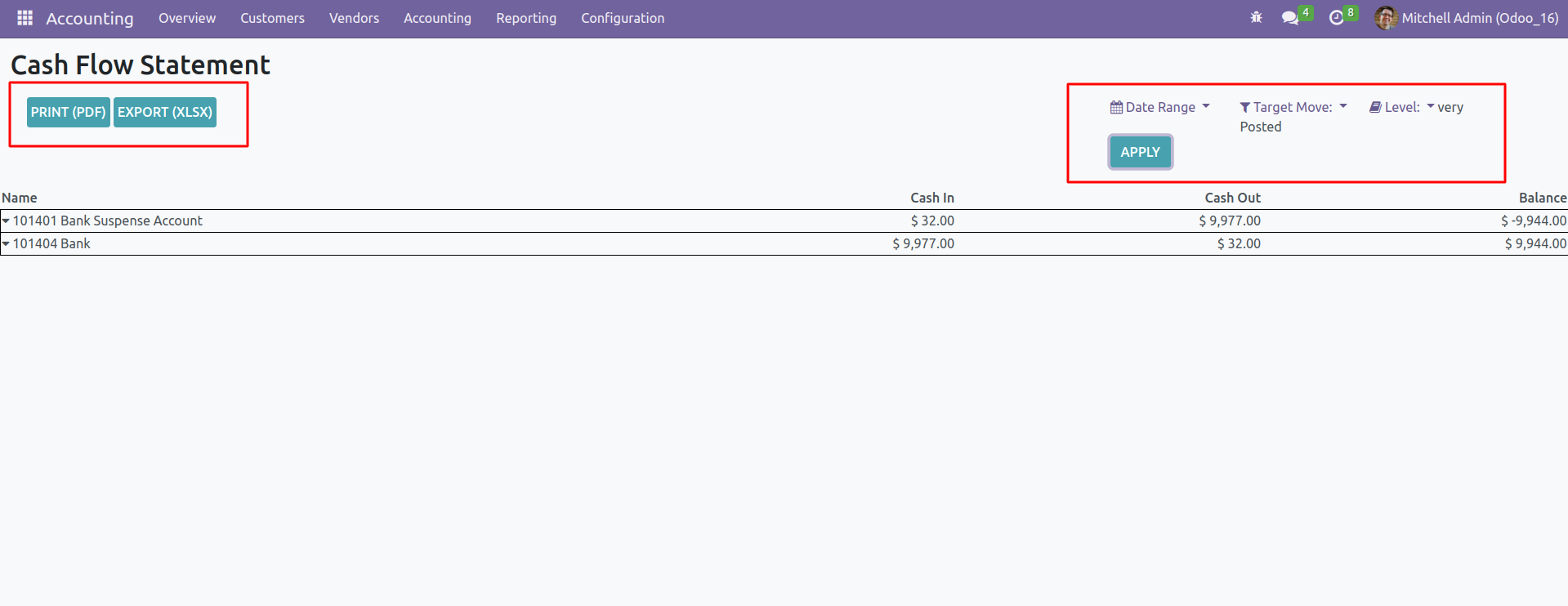Click the Target Move filter icon
This screenshot has height=606, width=1568.
click(x=1245, y=108)
